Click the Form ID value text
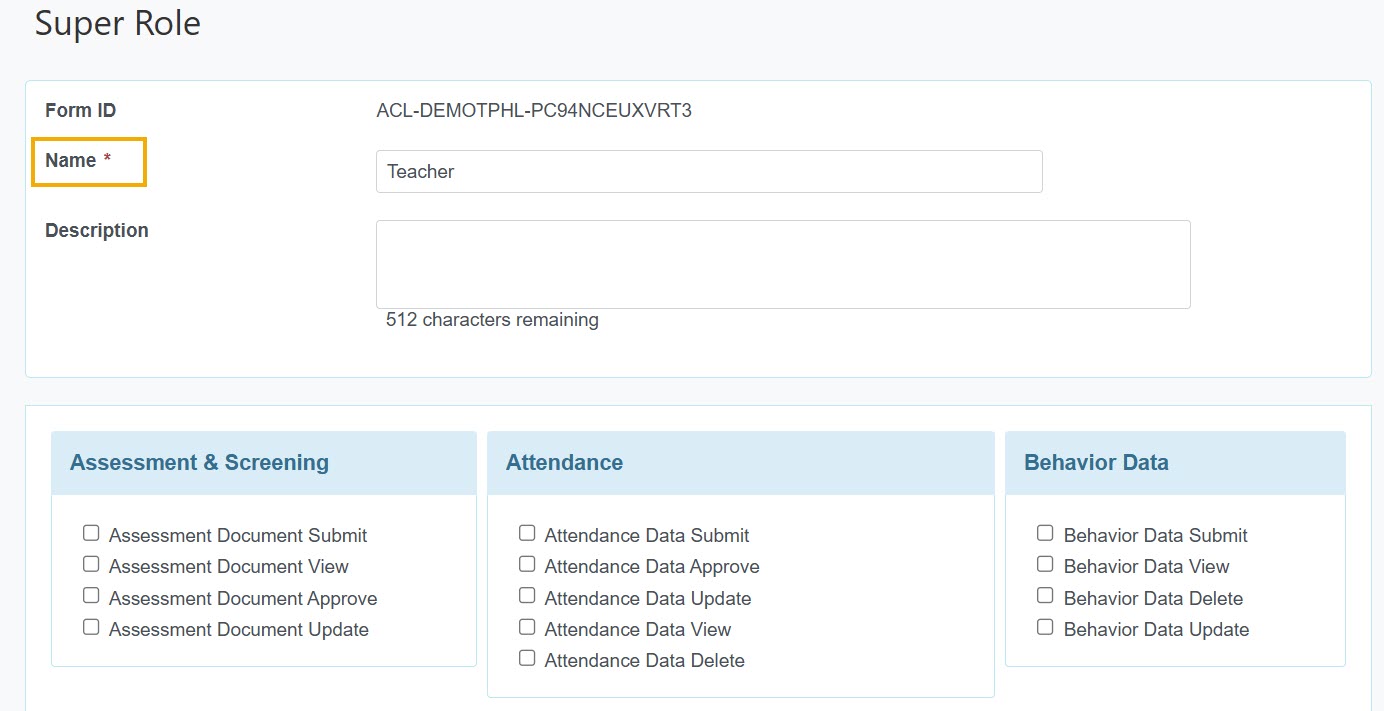Screen dimensions: 1384x711 534,111
